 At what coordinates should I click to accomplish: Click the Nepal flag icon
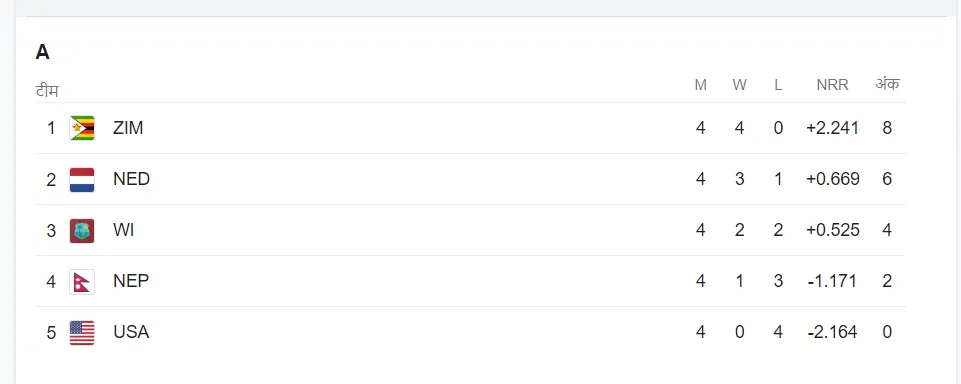(x=82, y=281)
